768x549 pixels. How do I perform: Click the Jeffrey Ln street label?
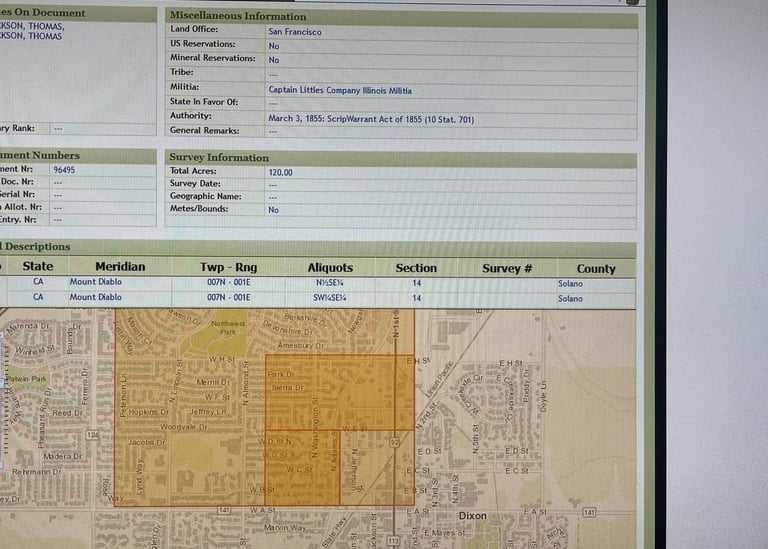click(208, 412)
